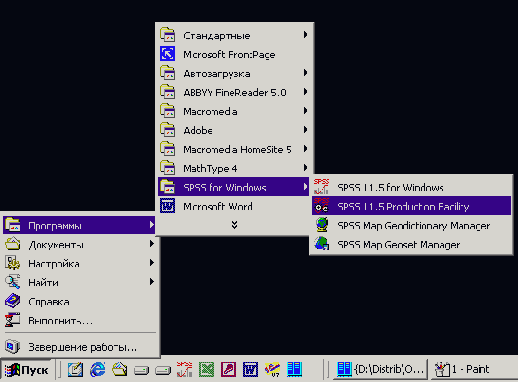Screen dimensions: 518x382
Task: Launch Word from quick launch bar
Action: pos(250,369)
